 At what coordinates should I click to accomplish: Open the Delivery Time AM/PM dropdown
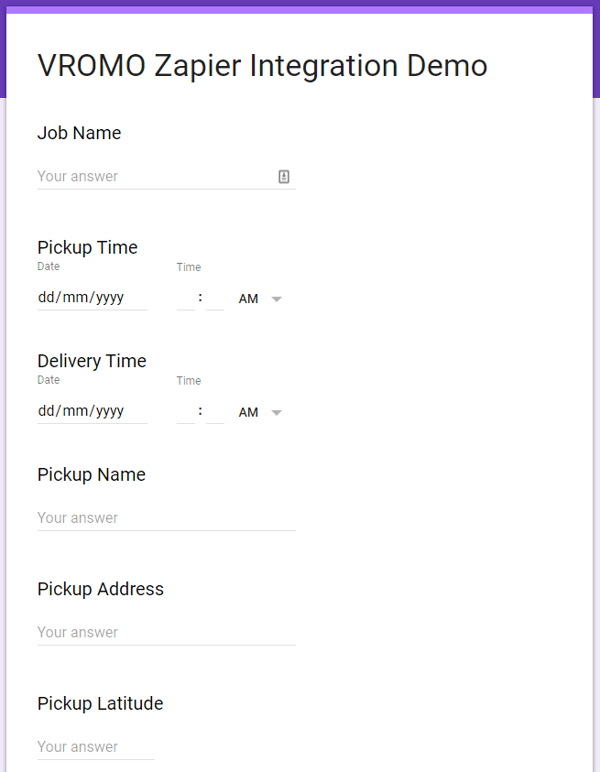click(260, 412)
